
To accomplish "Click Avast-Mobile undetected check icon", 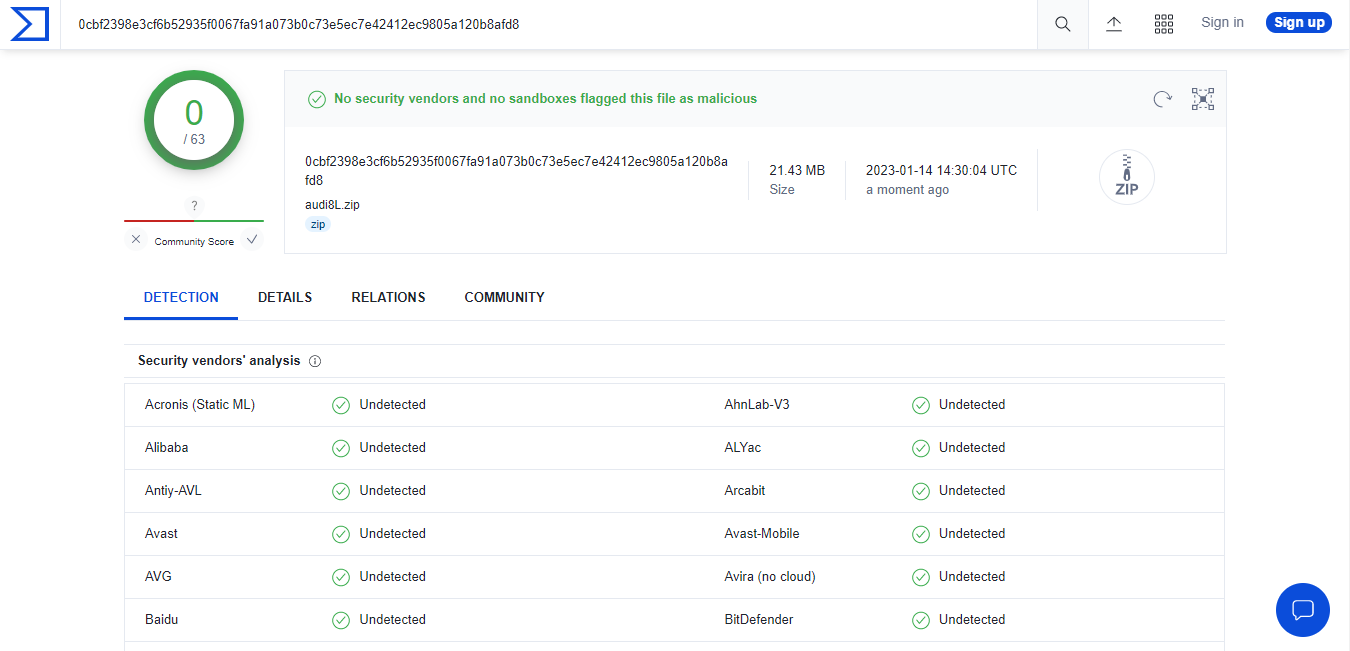I will pyautogui.click(x=921, y=534).
